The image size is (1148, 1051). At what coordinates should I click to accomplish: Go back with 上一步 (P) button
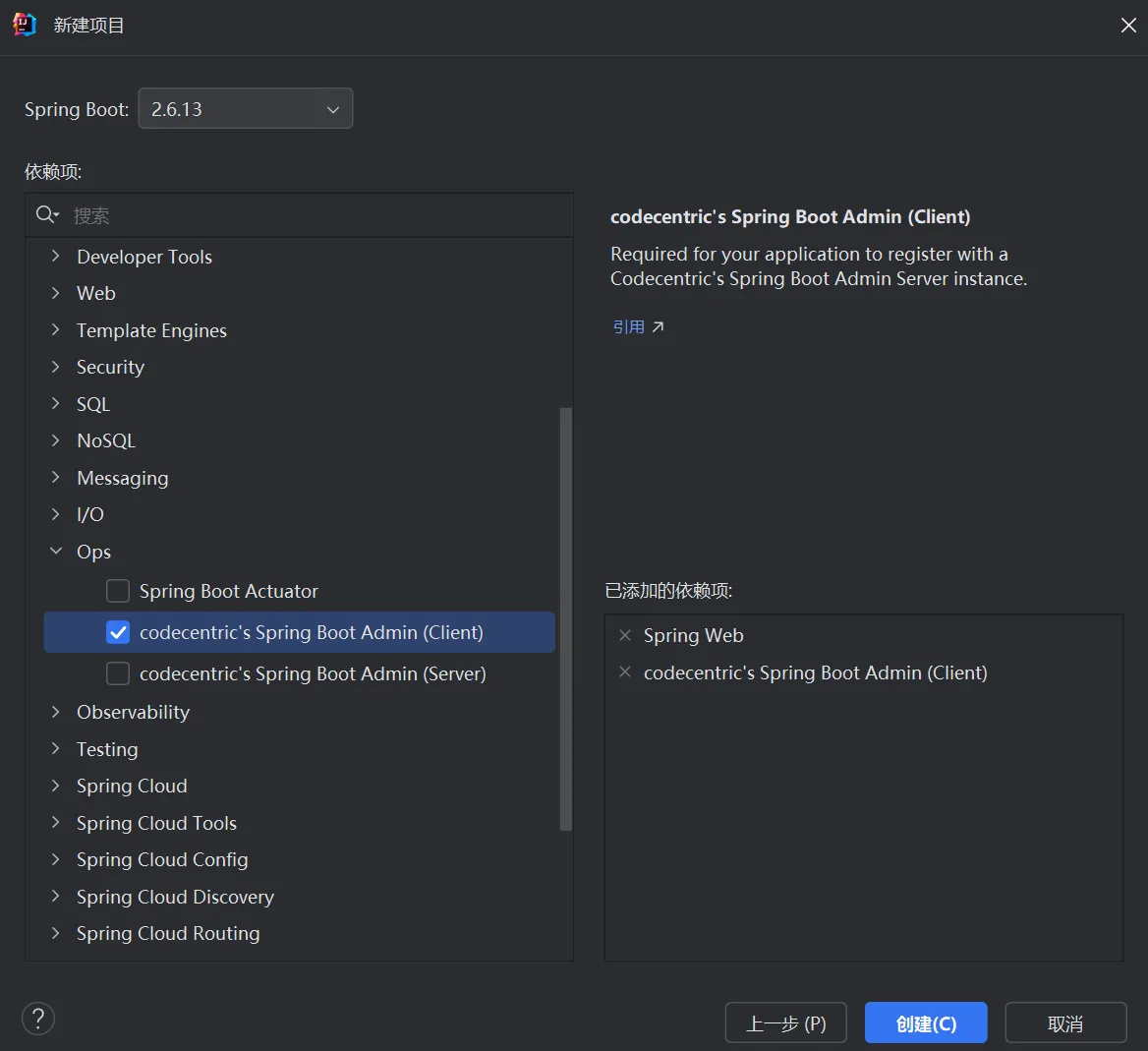tap(785, 1023)
